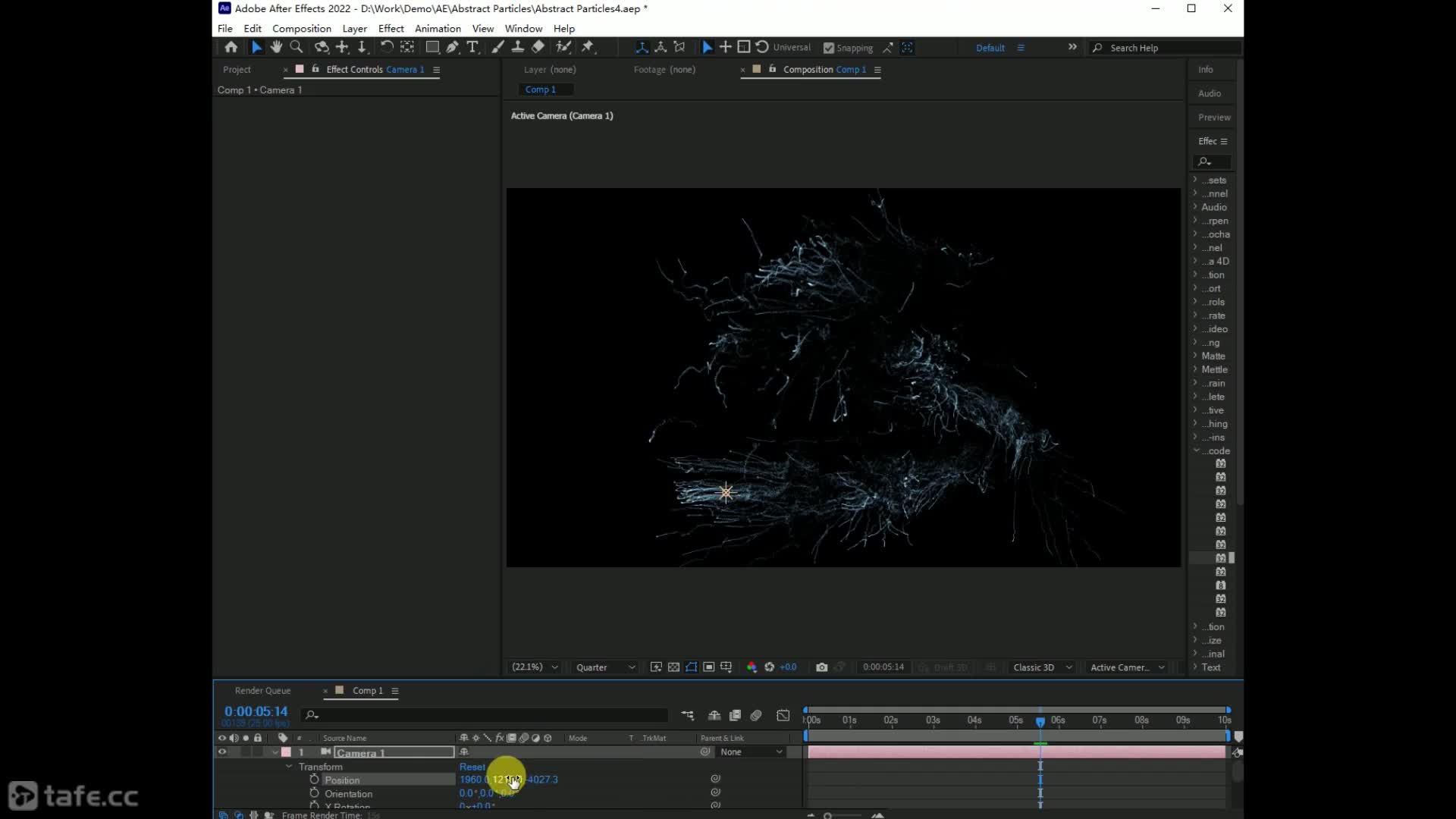Open the magnification (22.1%) dropdown
The width and height of the screenshot is (1456, 819).
tap(535, 667)
